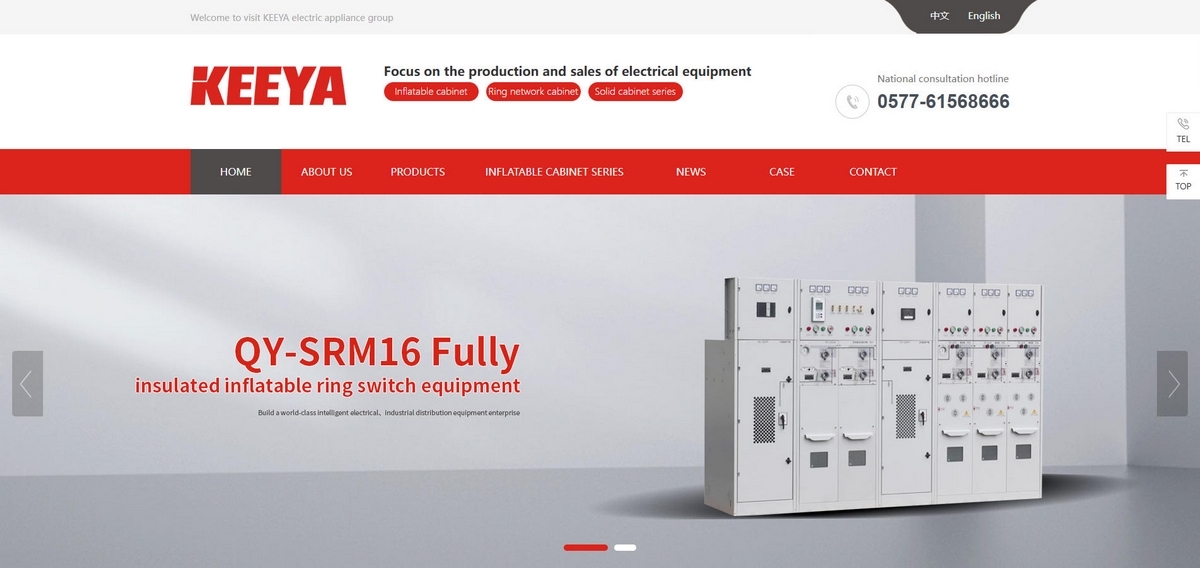Screen dimensions: 1200x568
Task: Select English language option
Action: 984,16
